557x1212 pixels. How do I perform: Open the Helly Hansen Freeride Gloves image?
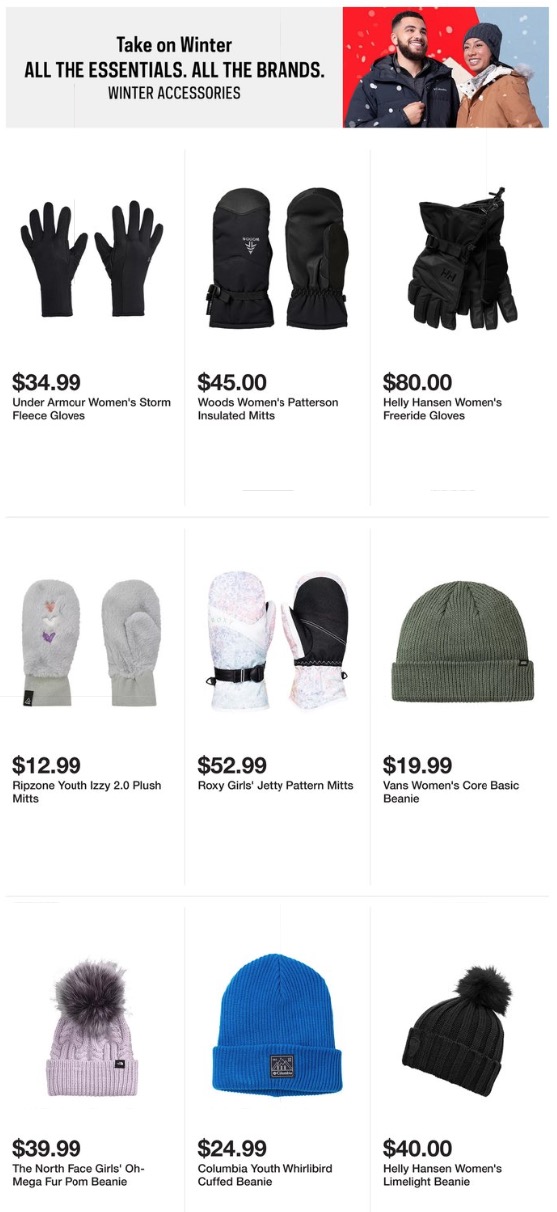463,259
